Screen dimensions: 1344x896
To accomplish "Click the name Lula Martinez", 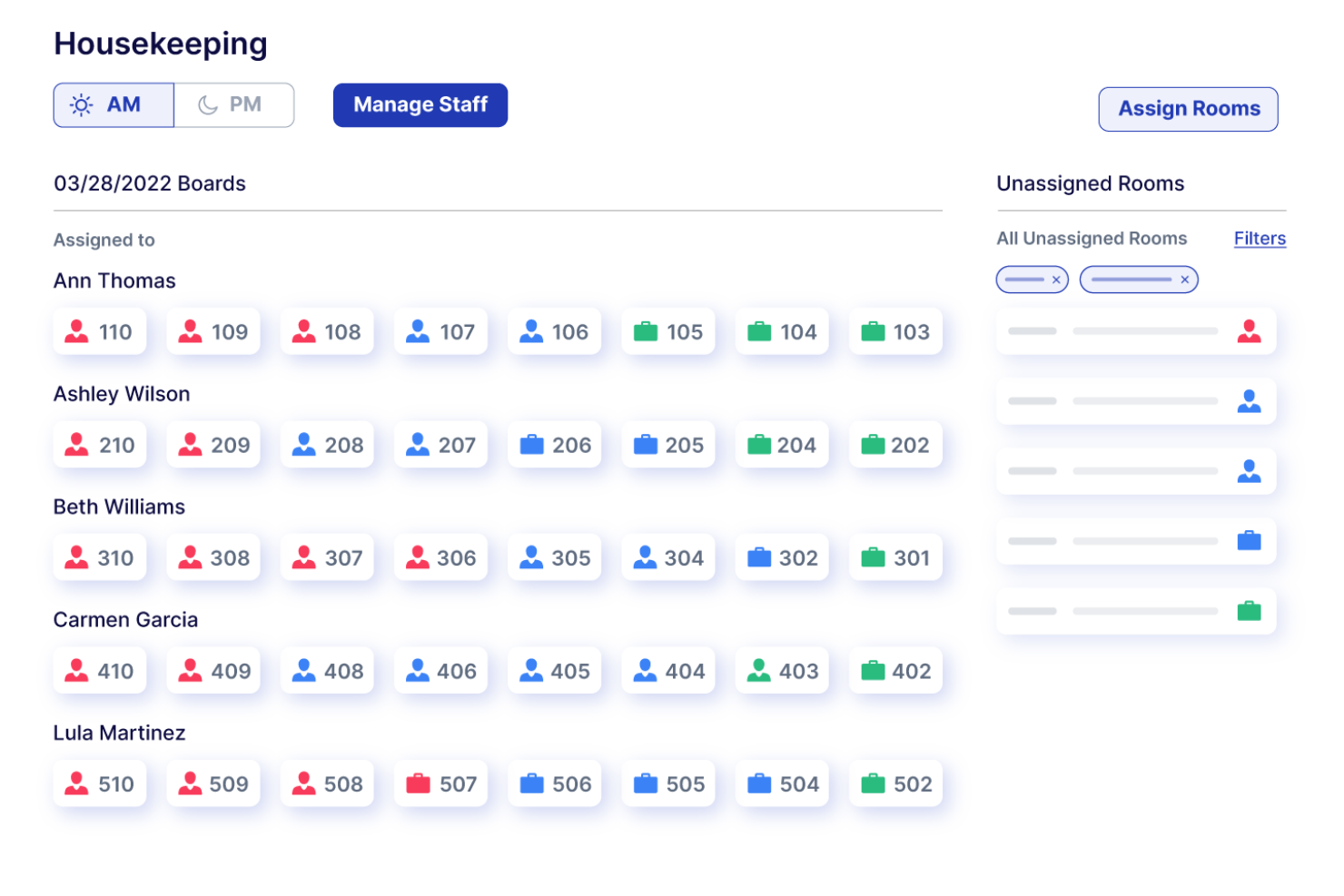I will click(120, 733).
